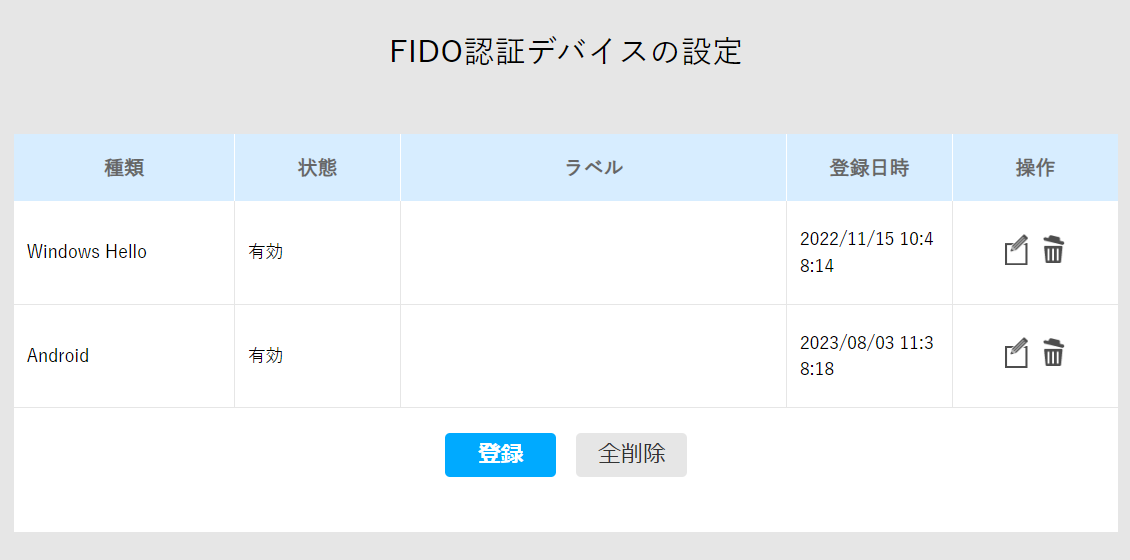Click 有効 status in Windows Hello row

pos(266,252)
